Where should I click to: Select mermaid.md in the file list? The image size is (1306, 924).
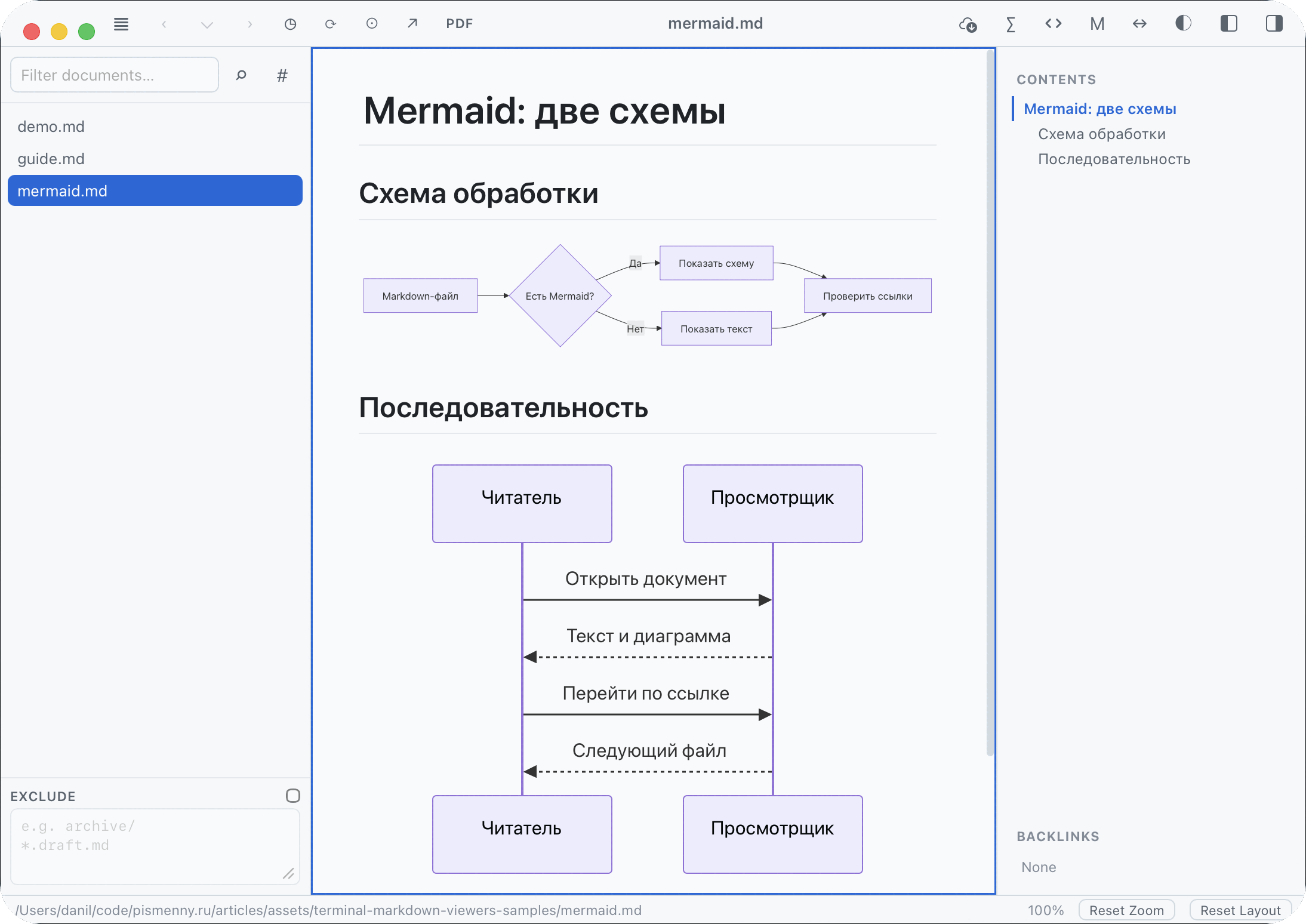click(x=155, y=191)
